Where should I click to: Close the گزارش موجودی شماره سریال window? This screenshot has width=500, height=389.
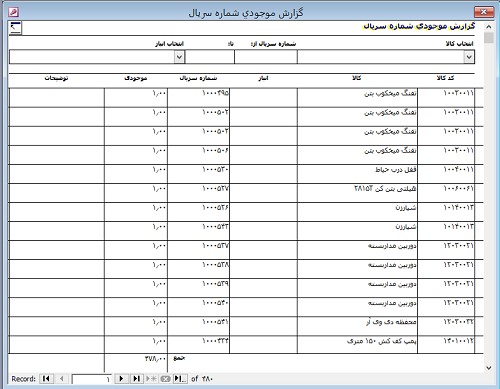484,12
